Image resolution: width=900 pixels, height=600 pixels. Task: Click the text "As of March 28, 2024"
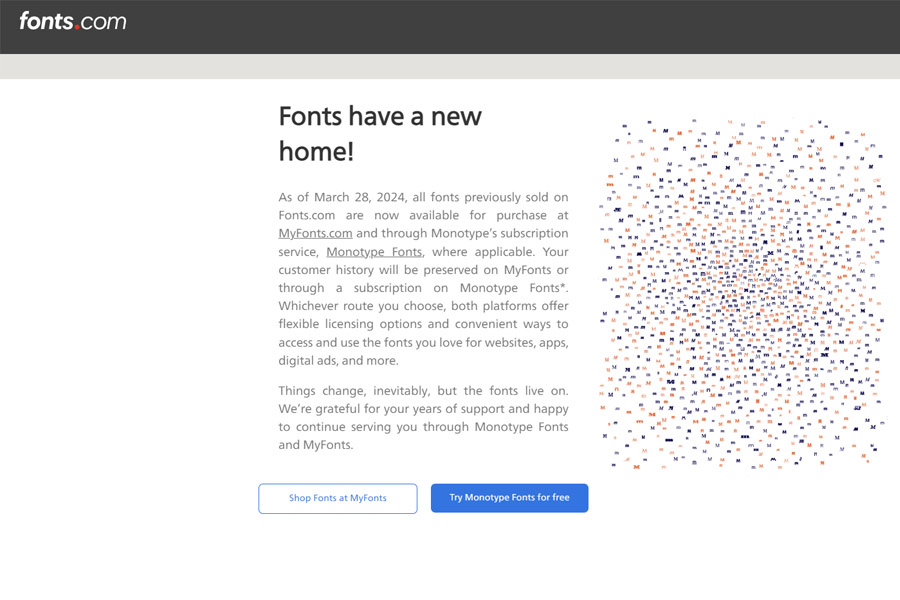pyautogui.click(x=343, y=197)
